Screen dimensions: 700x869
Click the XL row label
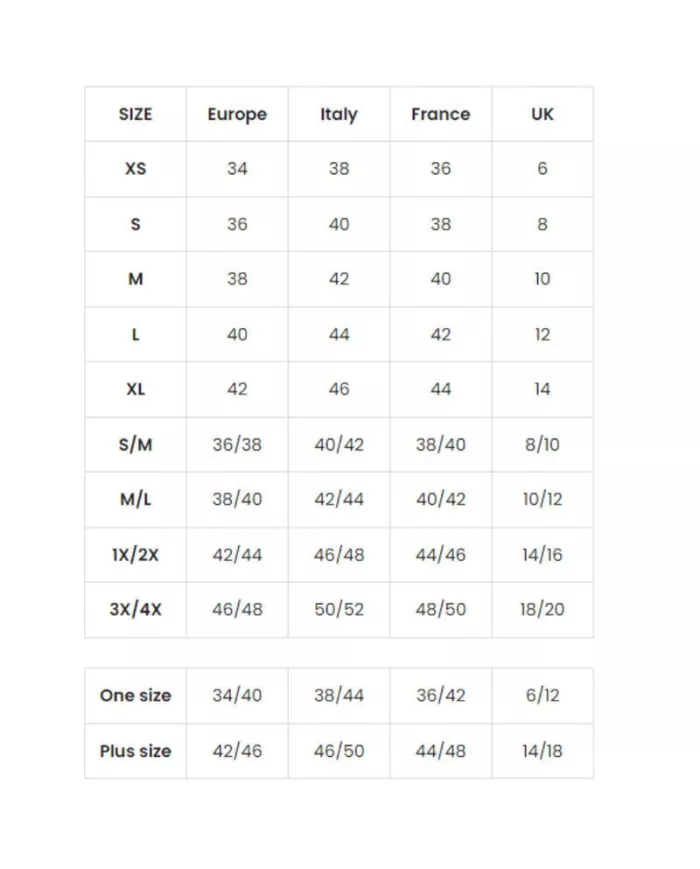pos(135,389)
